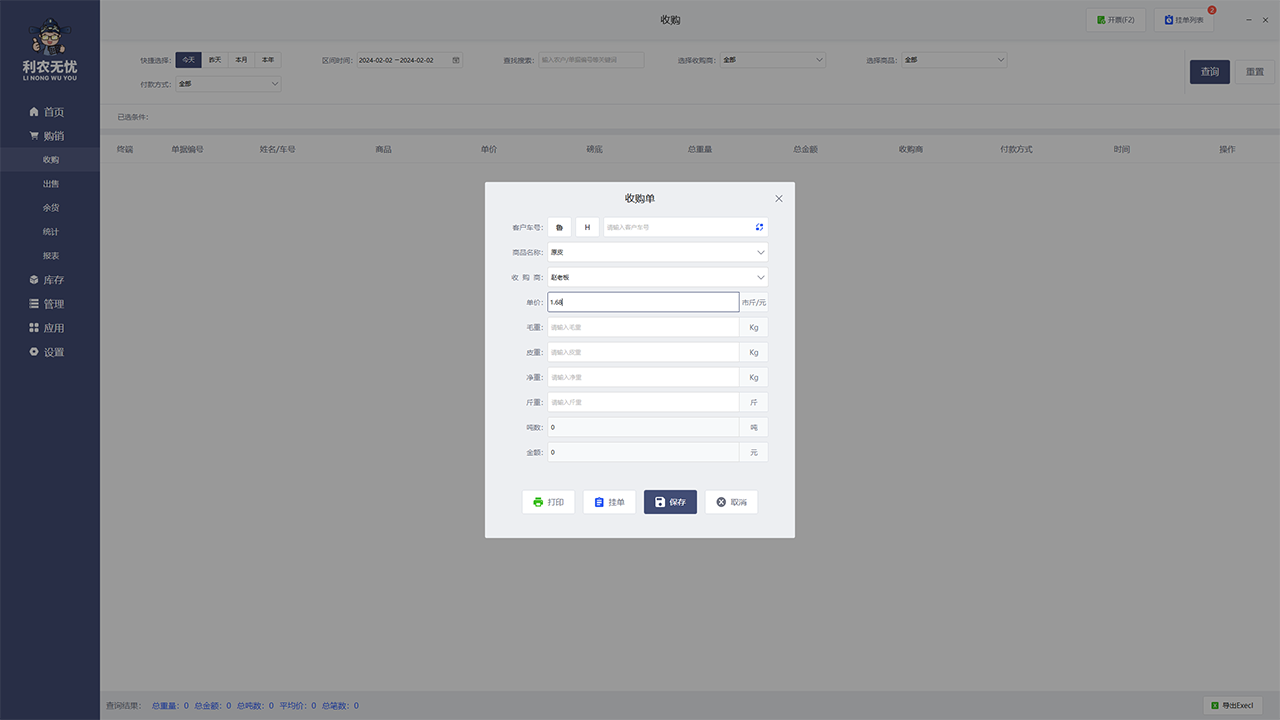Select the 昨天 quick filter
The width and height of the screenshot is (1280, 720).
point(215,60)
